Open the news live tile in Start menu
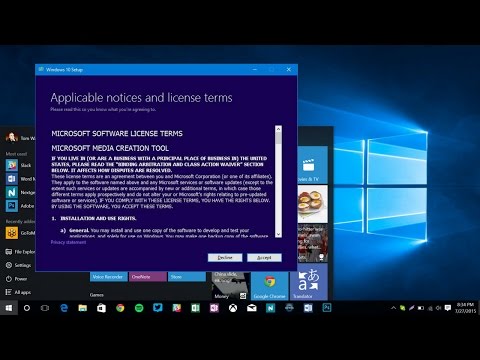Screen dimensions: 480x360 click(312, 243)
